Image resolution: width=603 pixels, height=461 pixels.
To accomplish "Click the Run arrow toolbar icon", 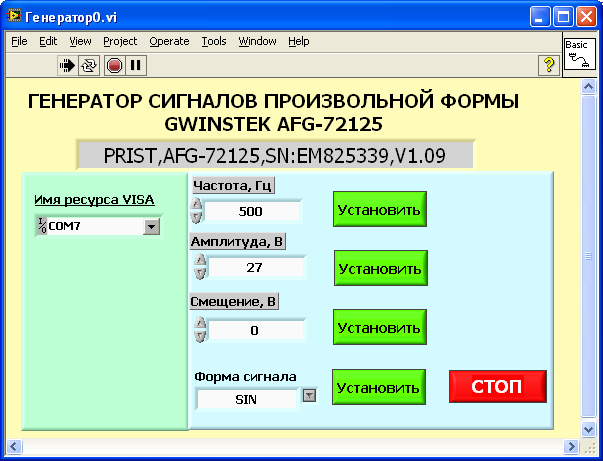I will pos(67,65).
